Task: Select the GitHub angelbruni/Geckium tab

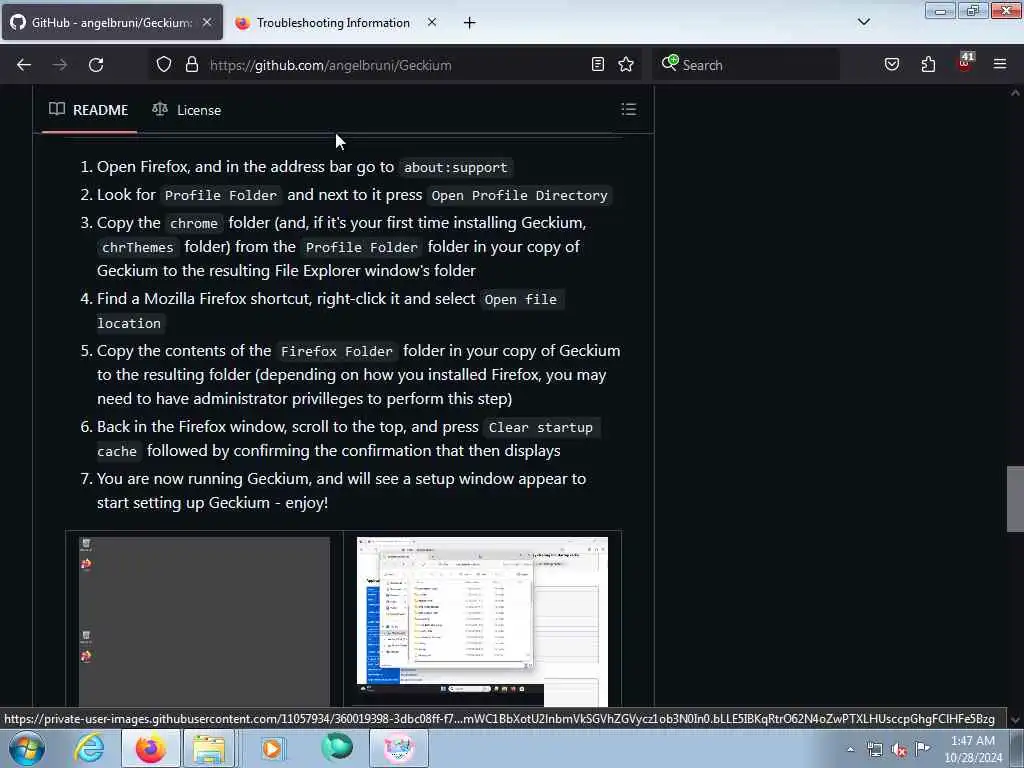Action: point(112,23)
